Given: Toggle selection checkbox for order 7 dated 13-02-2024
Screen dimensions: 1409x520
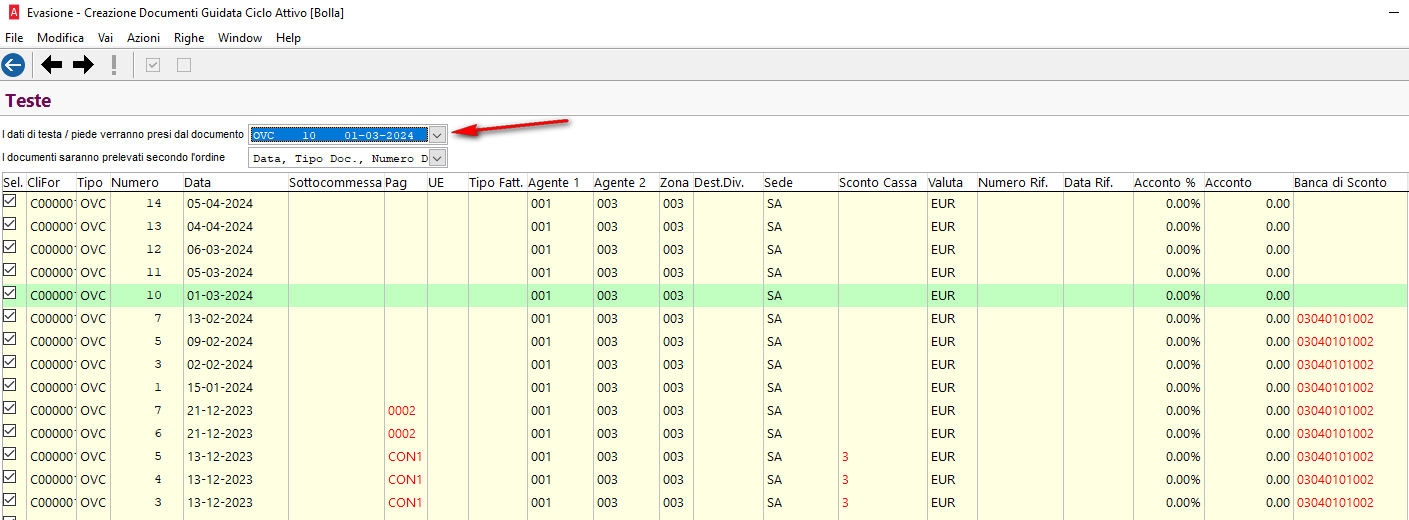Looking at the screenshot, I should [x=10, y=316].
